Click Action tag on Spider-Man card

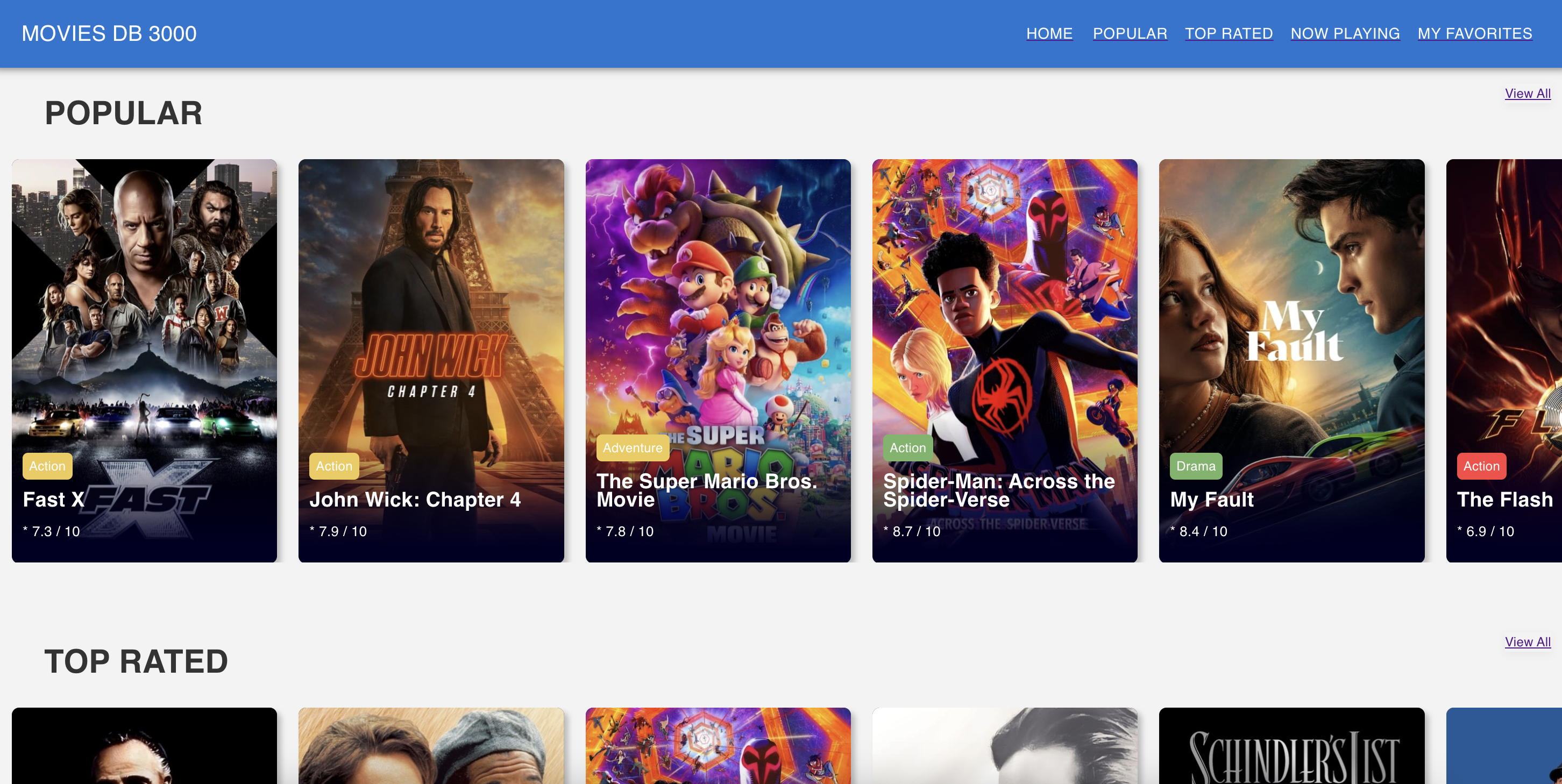click(x=908, y=447)
